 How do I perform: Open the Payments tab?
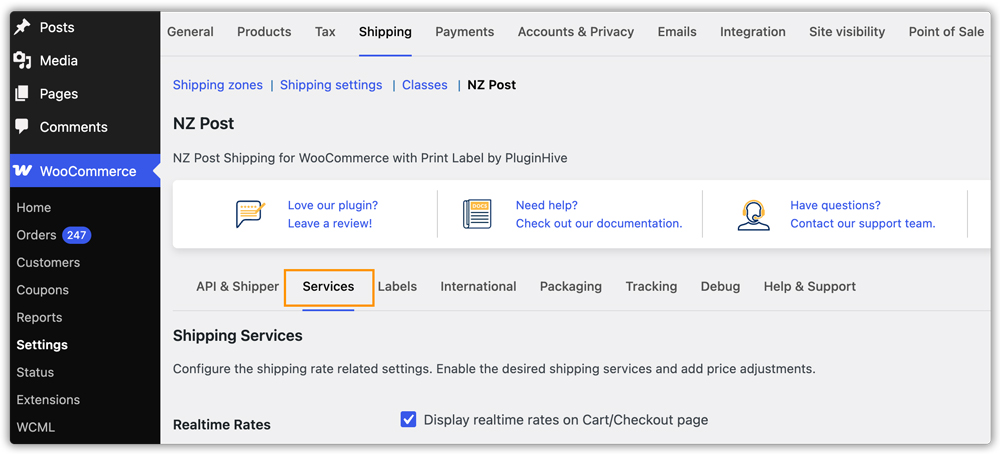pos(465,32)
